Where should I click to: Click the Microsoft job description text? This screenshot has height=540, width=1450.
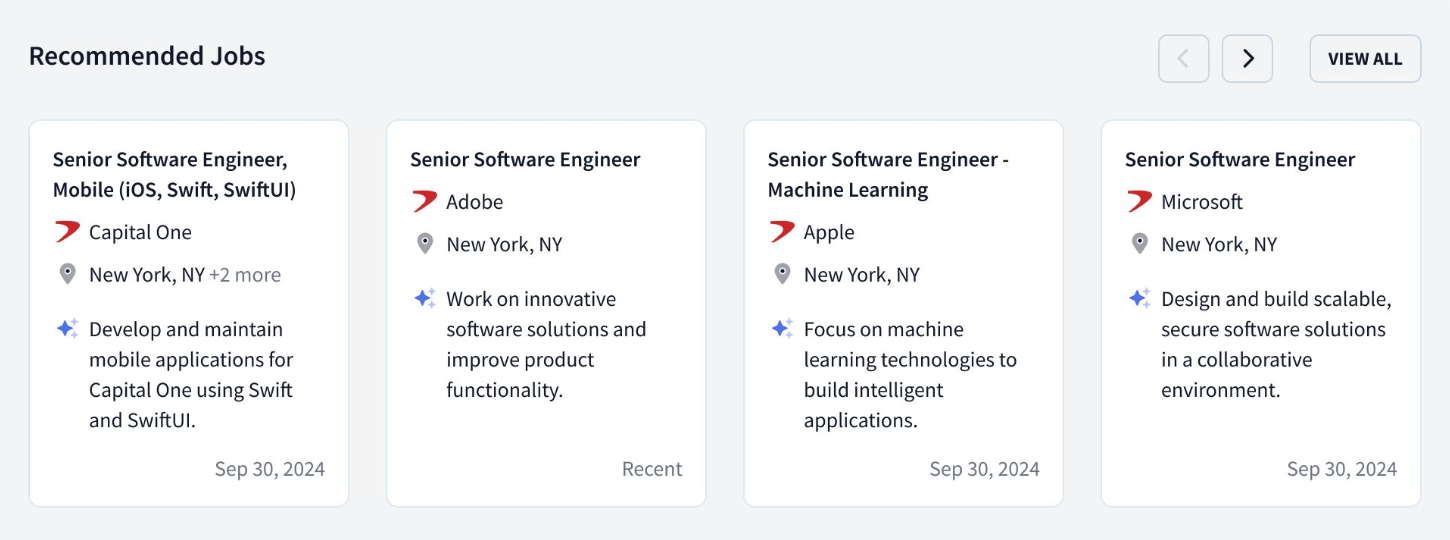(1276, 344)
